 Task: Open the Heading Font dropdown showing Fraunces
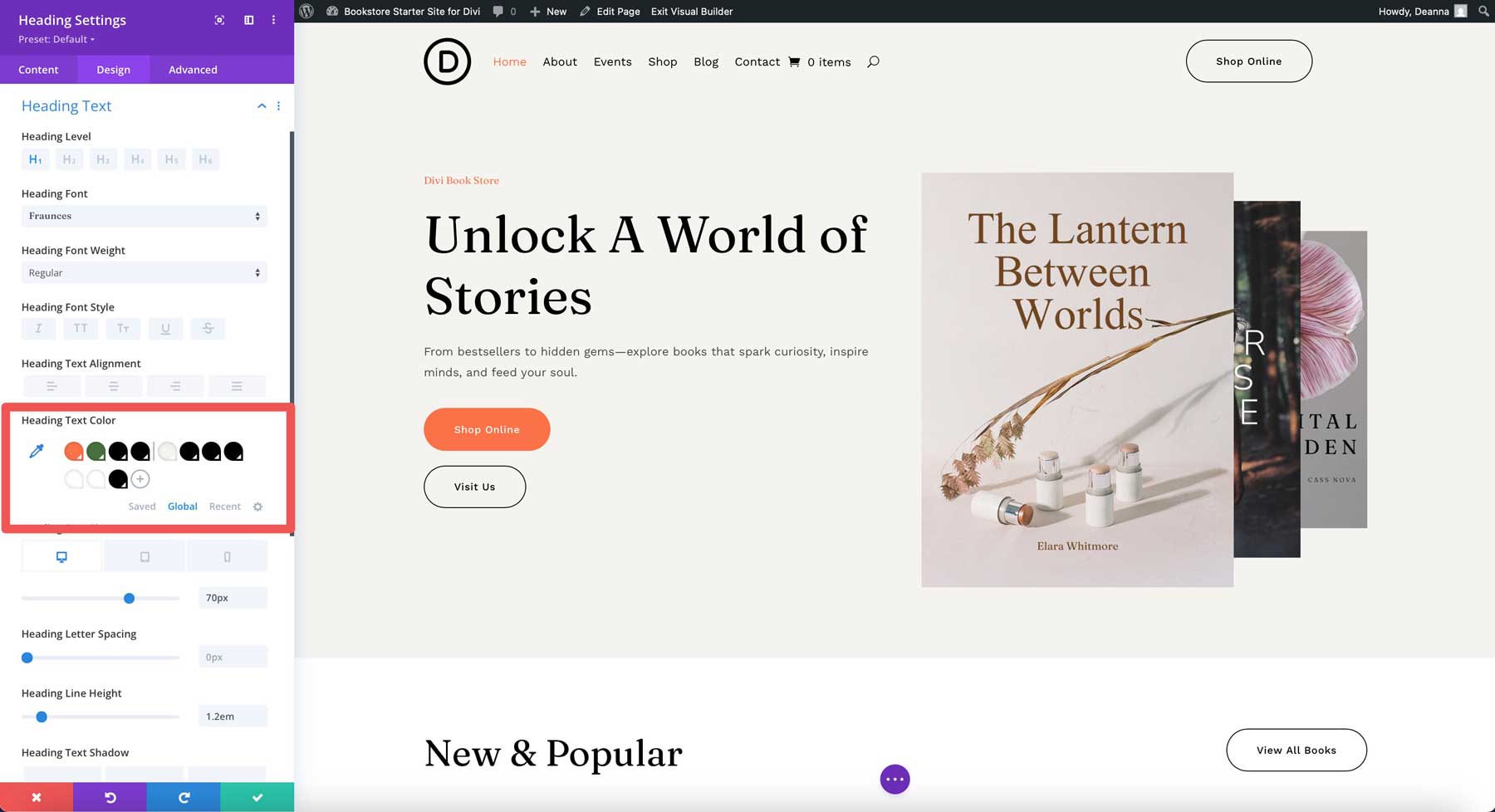point(144,216)
